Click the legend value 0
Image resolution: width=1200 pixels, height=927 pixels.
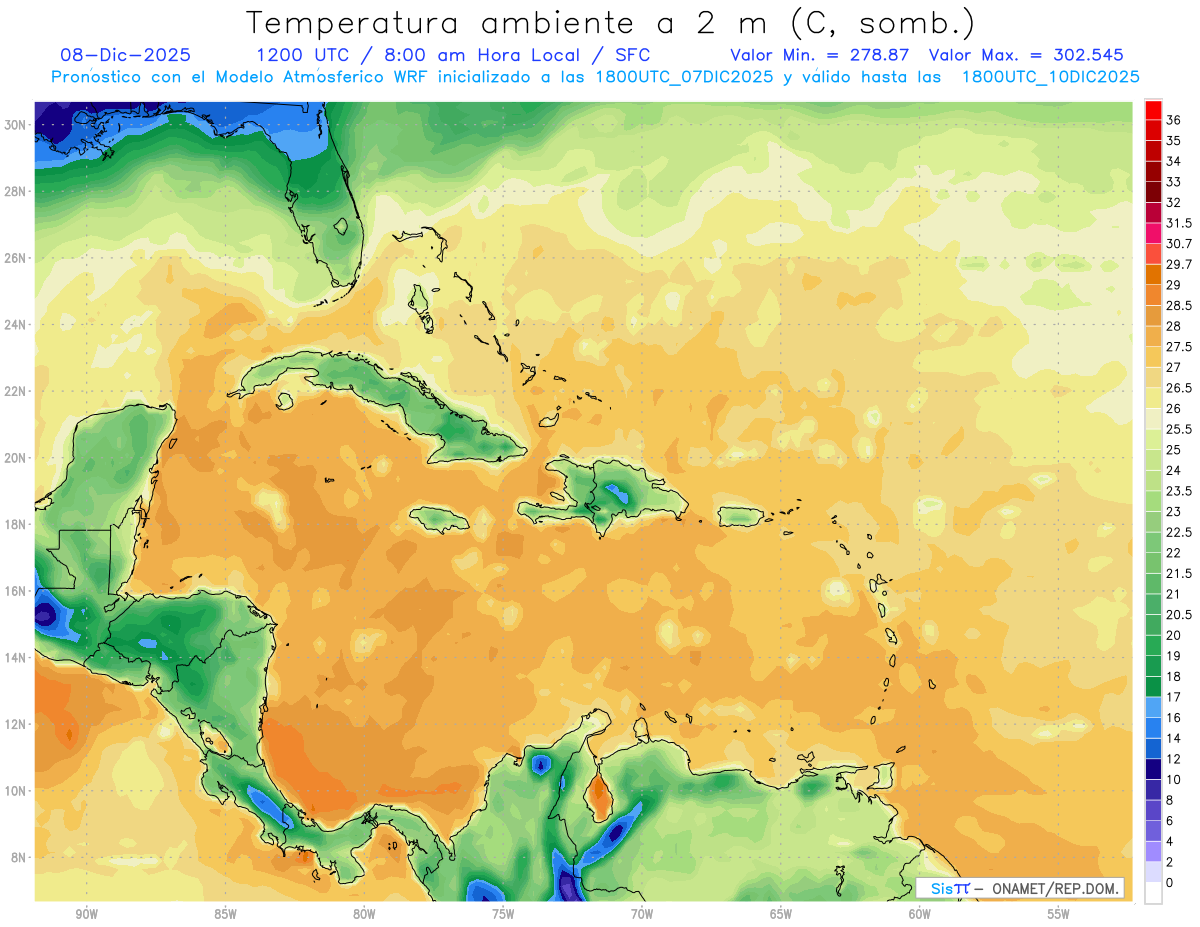tap(1171, 882)
